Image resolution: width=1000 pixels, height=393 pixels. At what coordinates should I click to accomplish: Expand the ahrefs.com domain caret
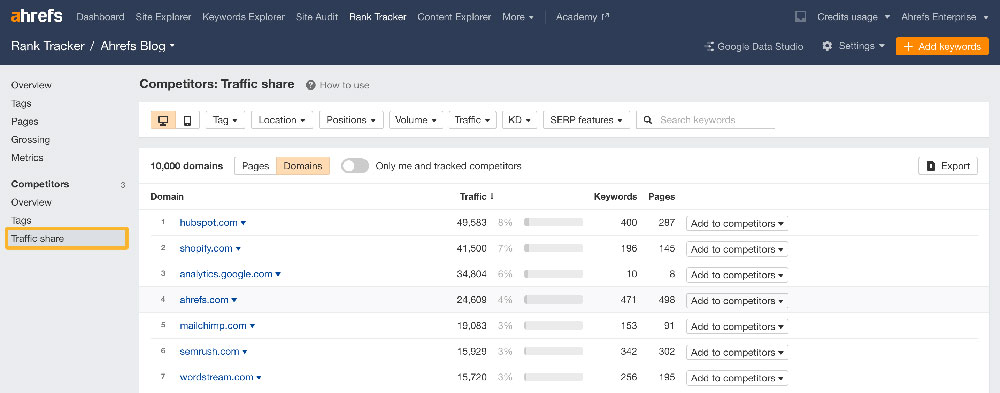pyautogui.click(x=234, y=300)
